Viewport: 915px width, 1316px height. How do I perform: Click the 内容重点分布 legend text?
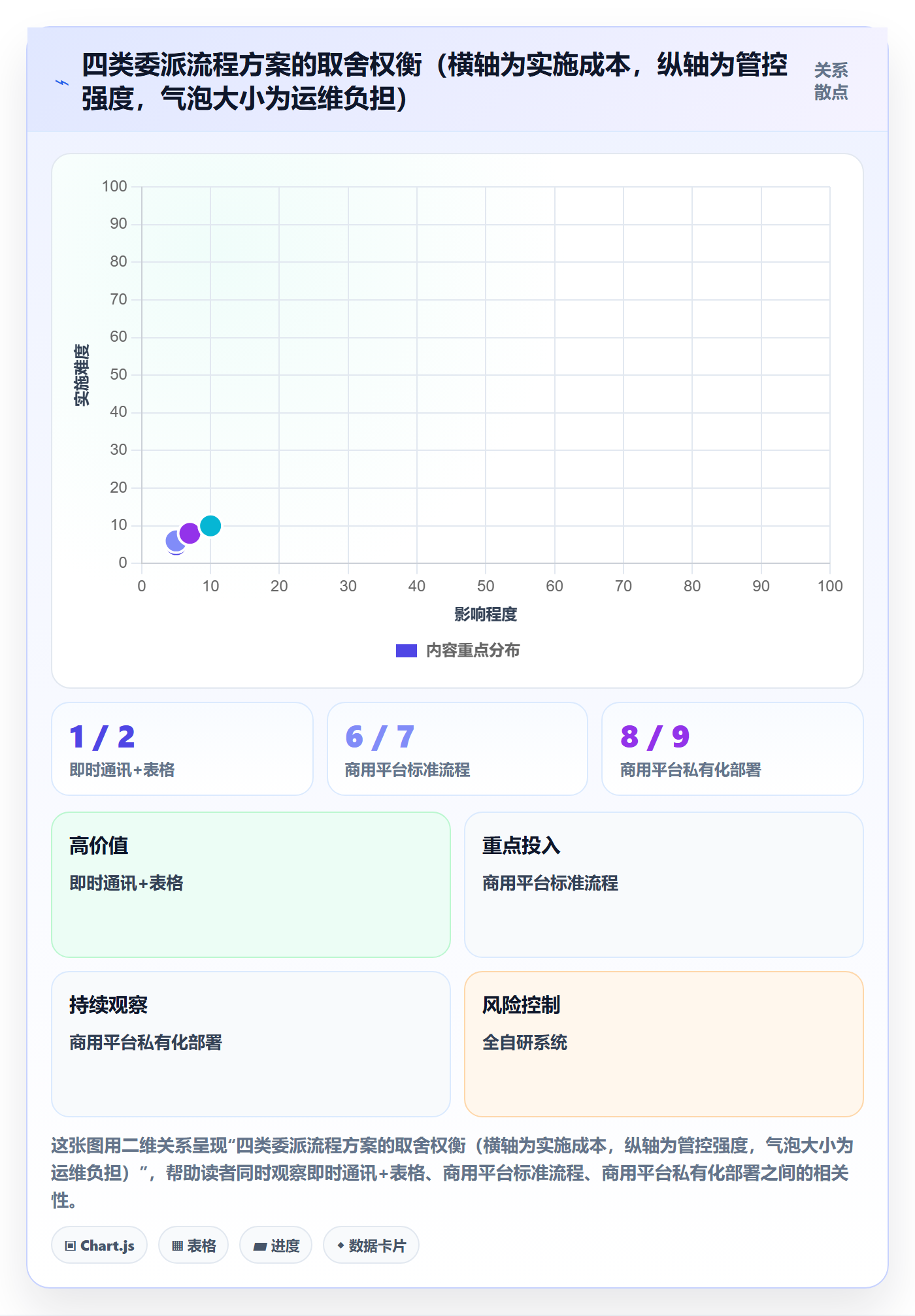pos(473,651)
